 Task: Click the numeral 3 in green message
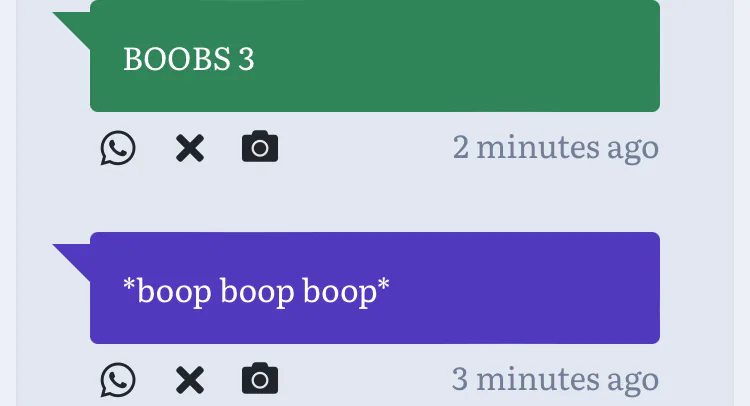click(246, 59)
